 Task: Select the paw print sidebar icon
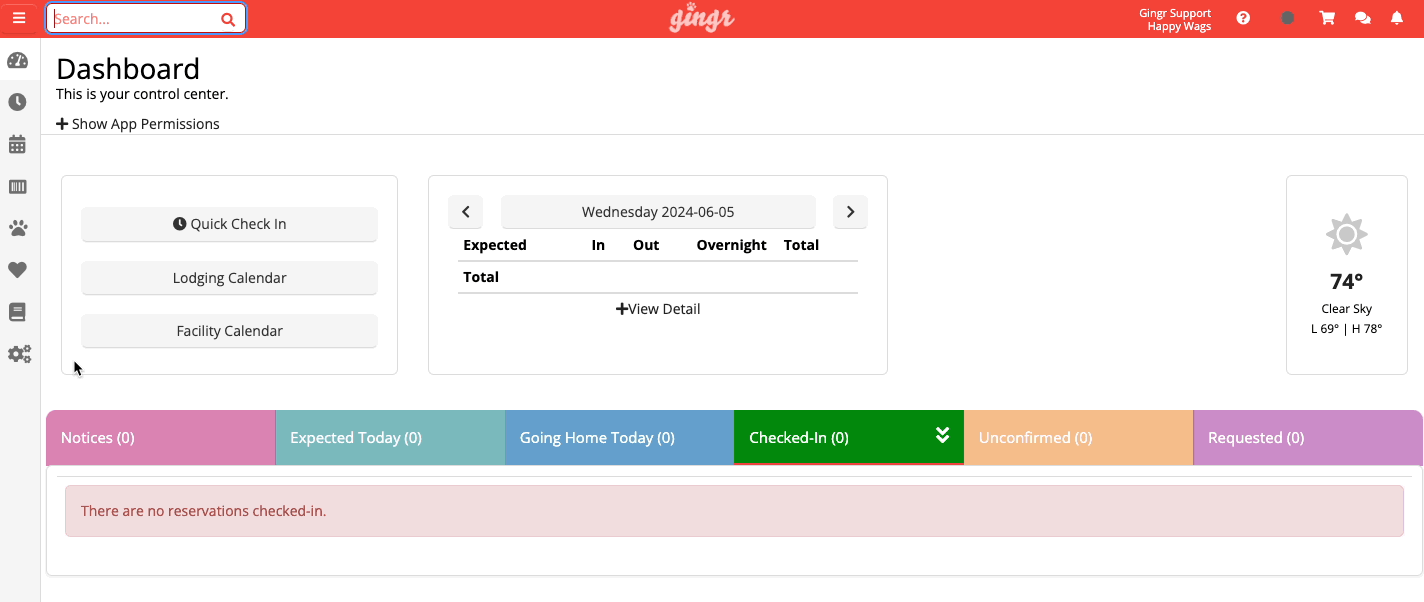tap(17, 228)
